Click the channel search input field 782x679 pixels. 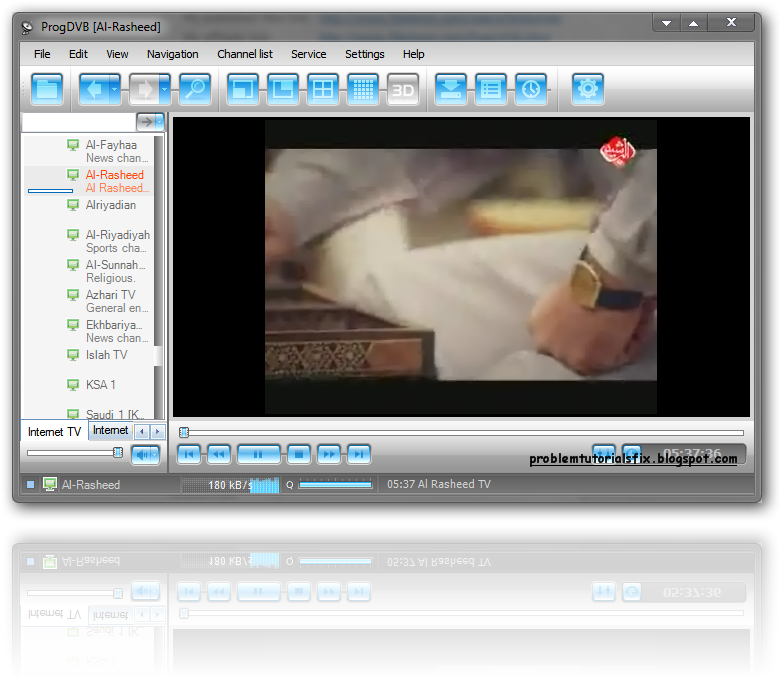pos(78,122)
